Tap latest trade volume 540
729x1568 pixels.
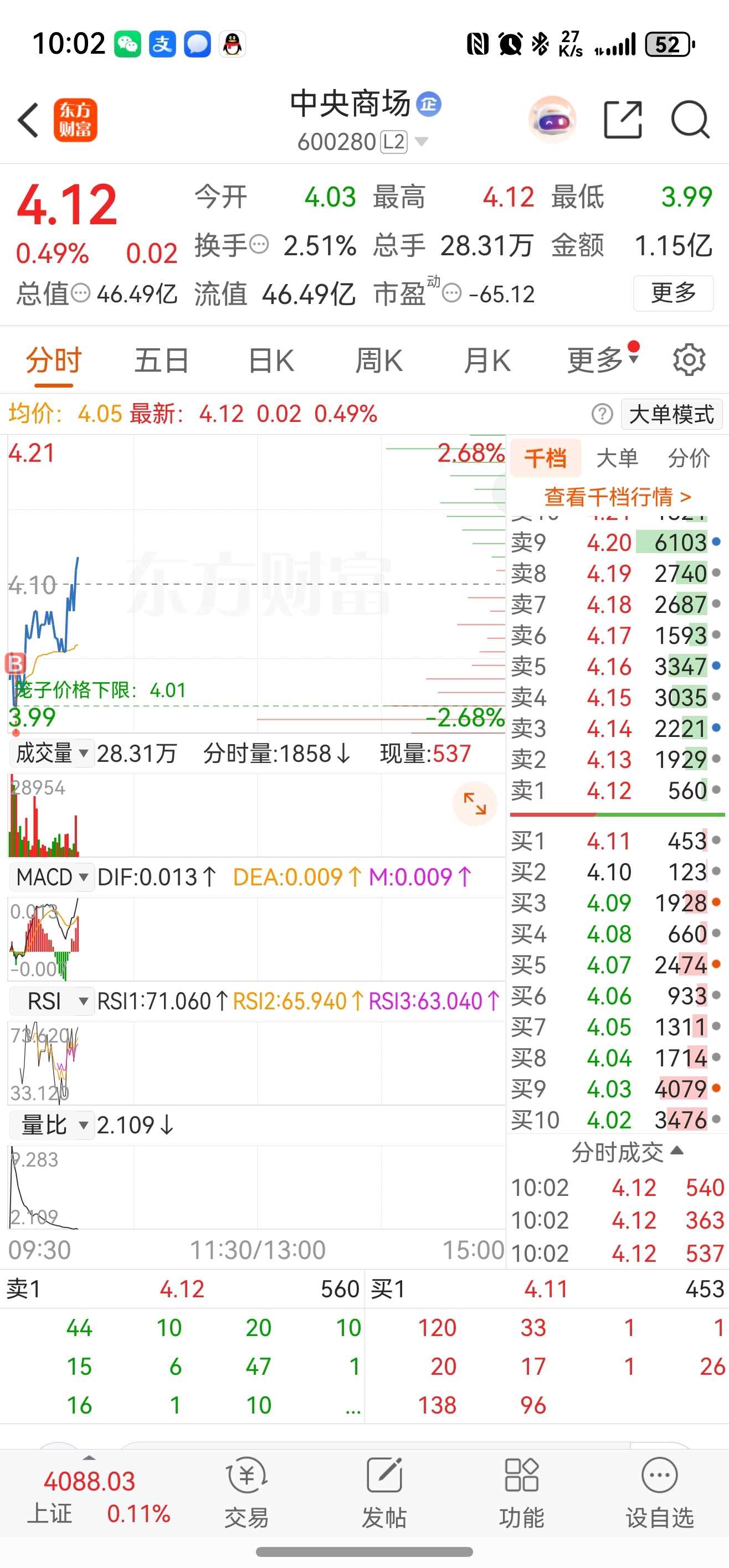tap(705, 1188)
